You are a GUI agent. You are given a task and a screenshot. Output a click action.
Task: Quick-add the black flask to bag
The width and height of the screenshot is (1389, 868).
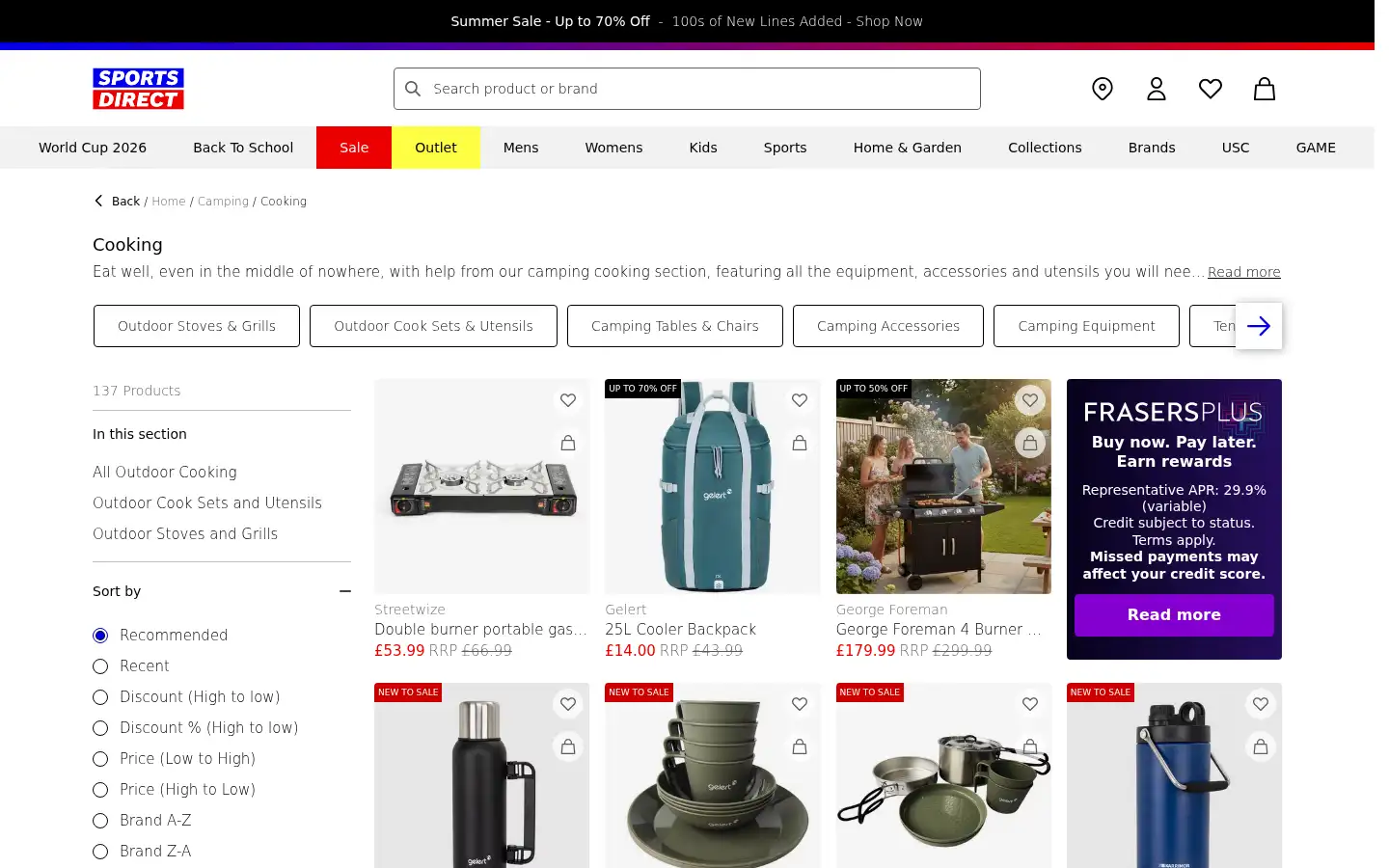tap(568, 746)
